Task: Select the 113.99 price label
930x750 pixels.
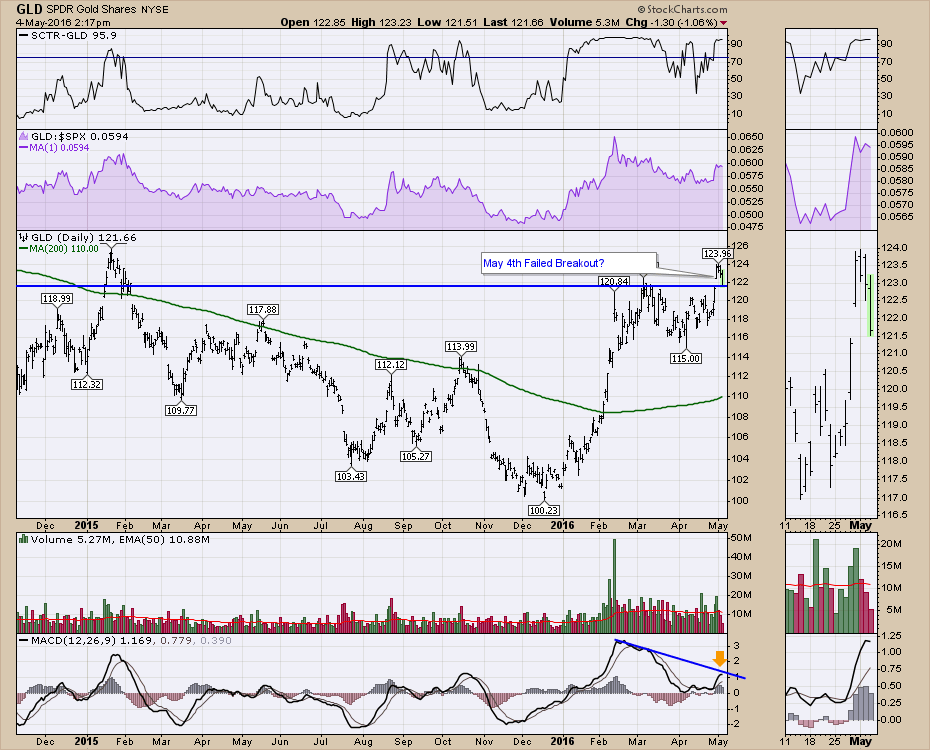Action: (461, 347)
